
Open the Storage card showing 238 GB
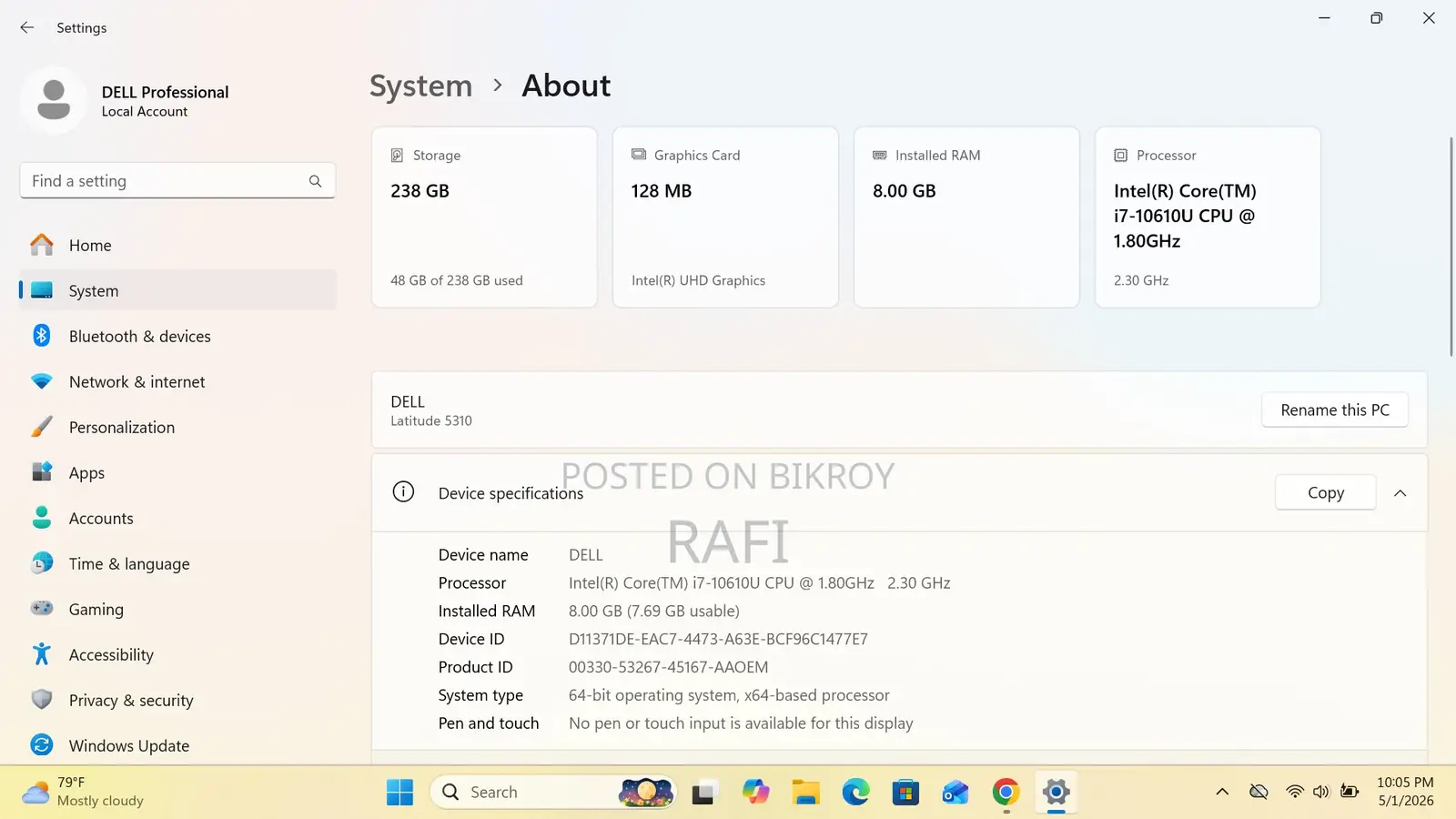(x=484, y=217)
